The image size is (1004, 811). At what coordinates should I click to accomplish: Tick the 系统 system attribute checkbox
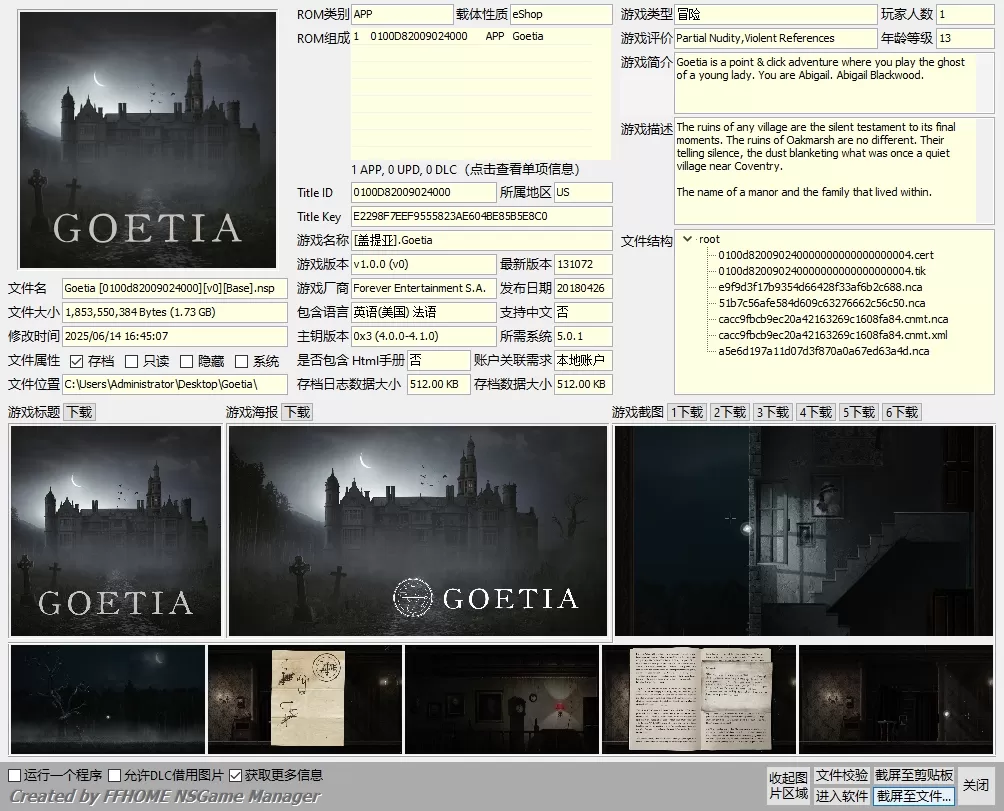click(241, 361)
